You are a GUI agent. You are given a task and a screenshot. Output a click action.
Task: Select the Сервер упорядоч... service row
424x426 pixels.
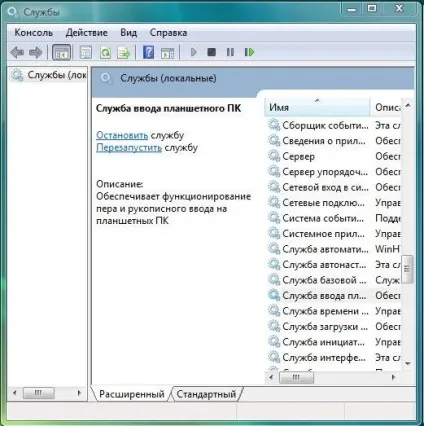coord(333,172)
